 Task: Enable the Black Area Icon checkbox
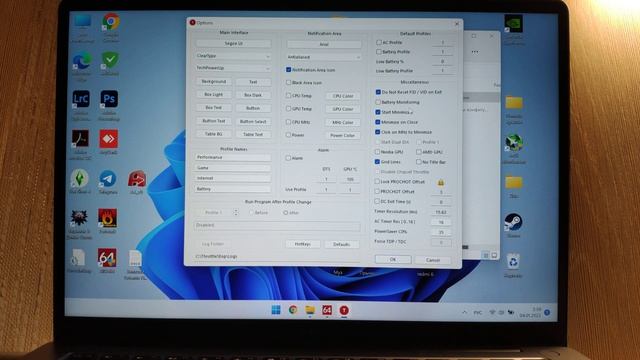(289, 82)
